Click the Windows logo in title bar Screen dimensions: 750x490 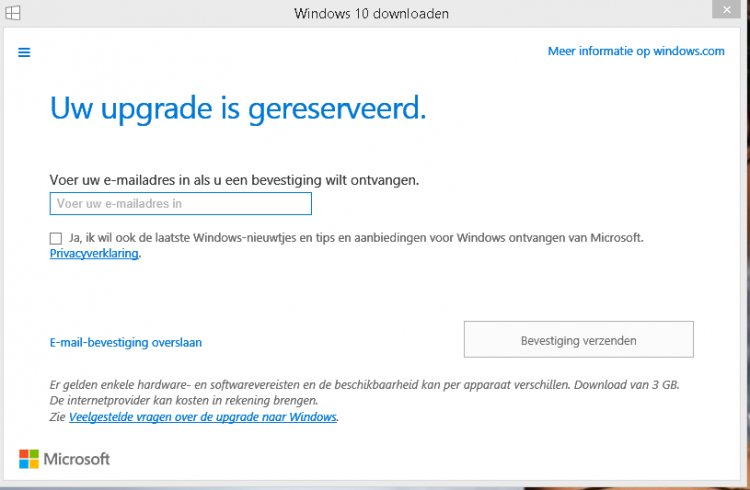point(13,13)
